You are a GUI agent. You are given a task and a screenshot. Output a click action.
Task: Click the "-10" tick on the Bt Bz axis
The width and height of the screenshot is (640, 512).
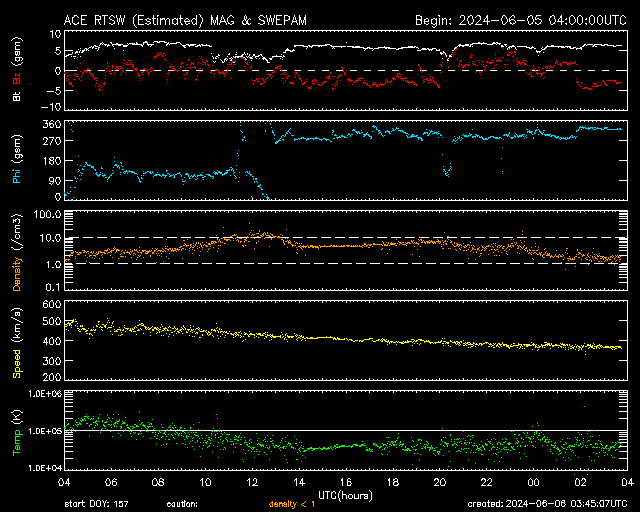[51, 107]
